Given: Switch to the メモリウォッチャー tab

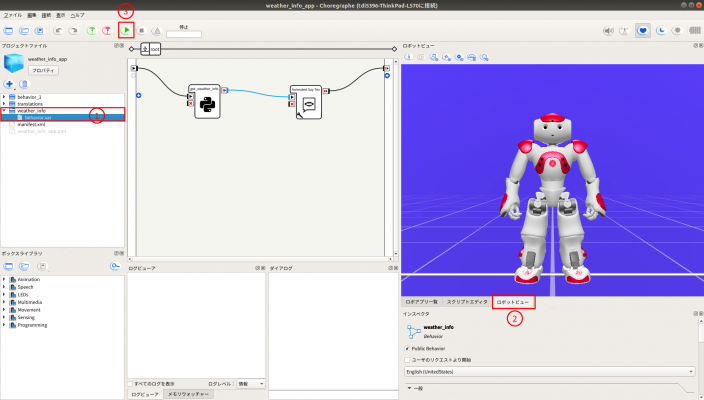Looking at the screenshot, I should point(187,395).
